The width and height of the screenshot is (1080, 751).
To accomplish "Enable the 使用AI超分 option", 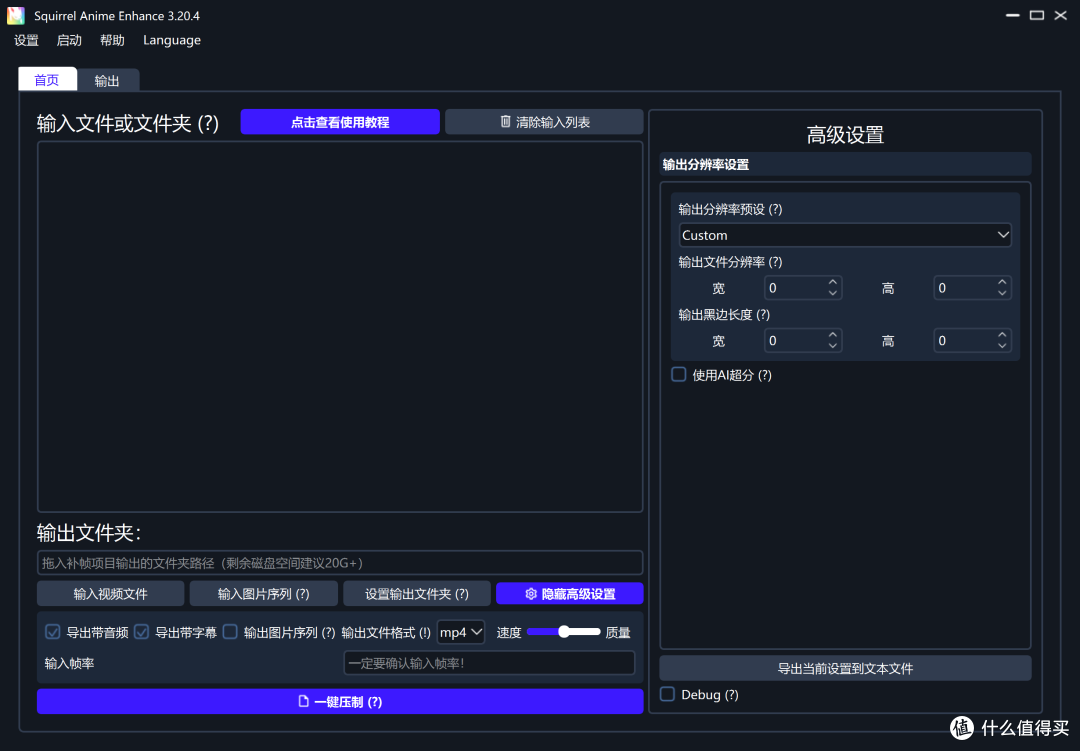I will point(677,374).
